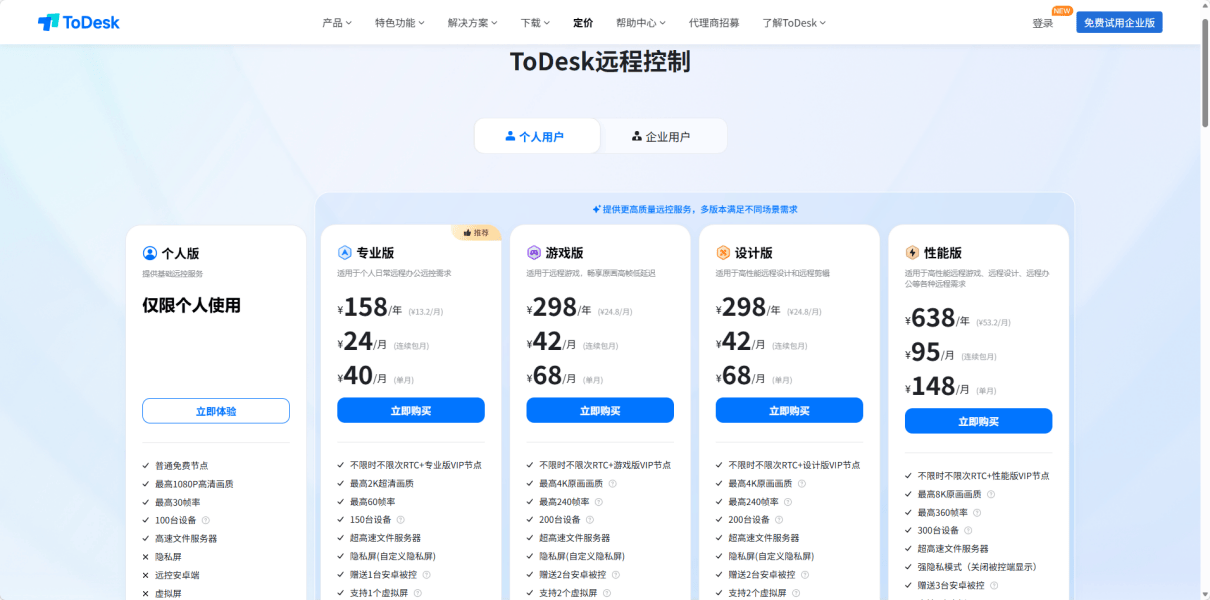The height and width of the screenshot is (600, 1210).
Task: Open the 定价 navigation item
Action: point(583,22)
